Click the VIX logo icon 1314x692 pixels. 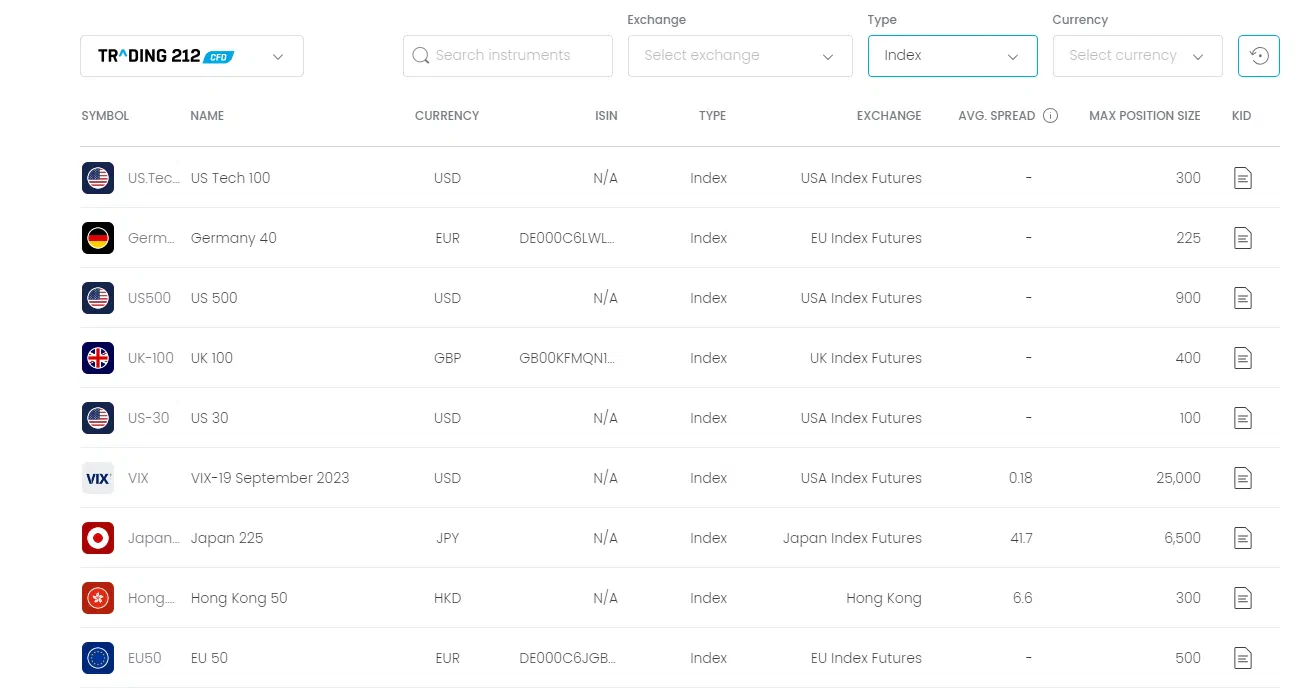[98, 478]
